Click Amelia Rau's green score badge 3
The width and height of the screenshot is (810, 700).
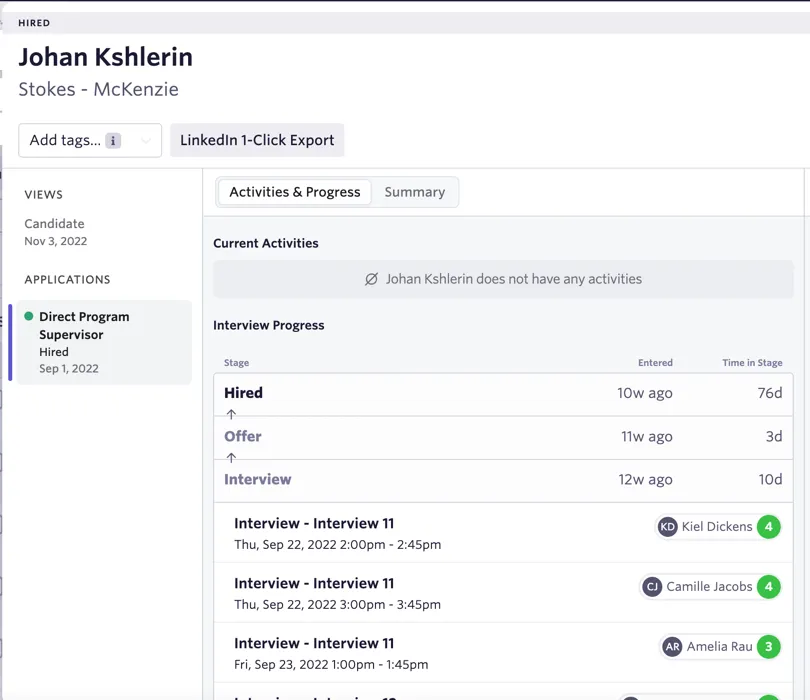tap(769, 647)
